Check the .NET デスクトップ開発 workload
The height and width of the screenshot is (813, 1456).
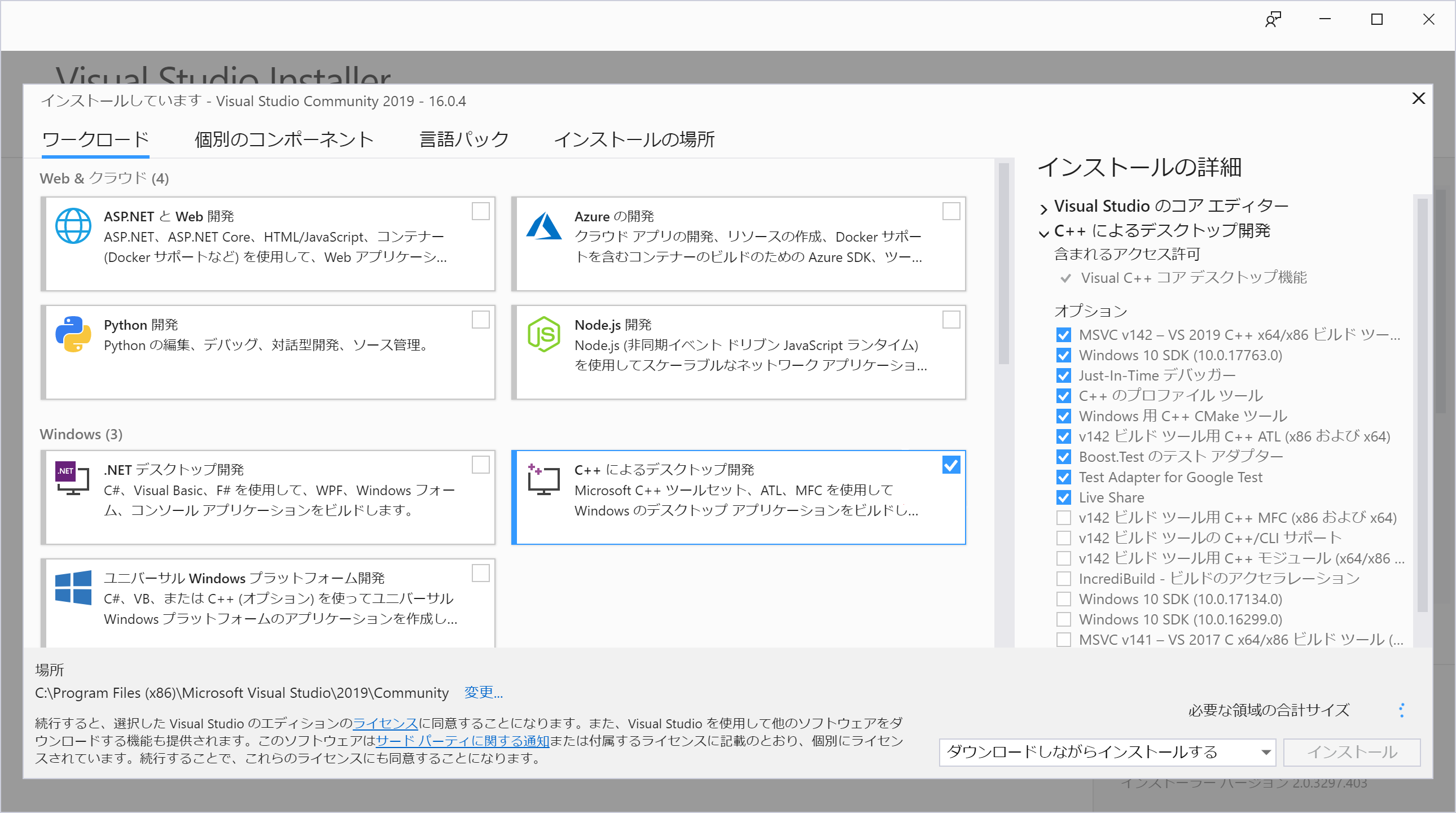tap(480, 465)
